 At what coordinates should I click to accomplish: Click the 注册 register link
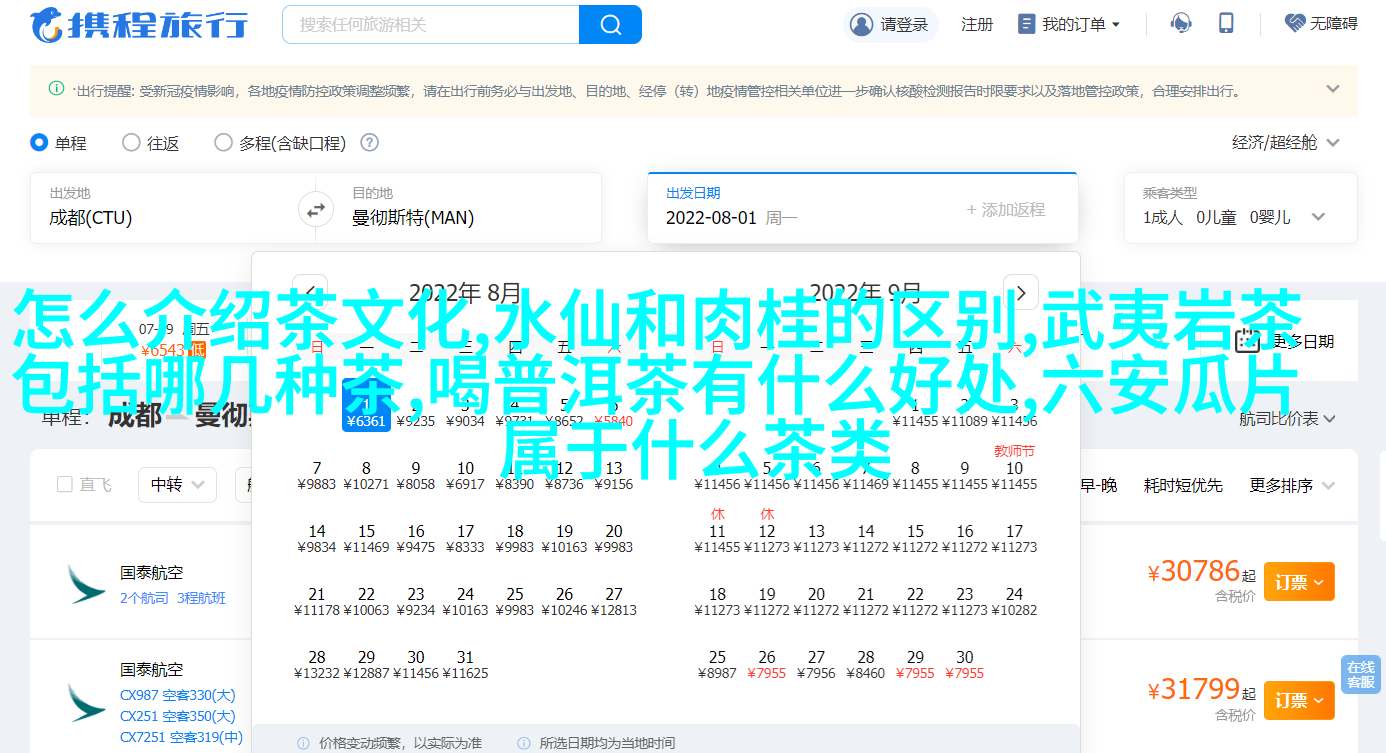[976, 24]
